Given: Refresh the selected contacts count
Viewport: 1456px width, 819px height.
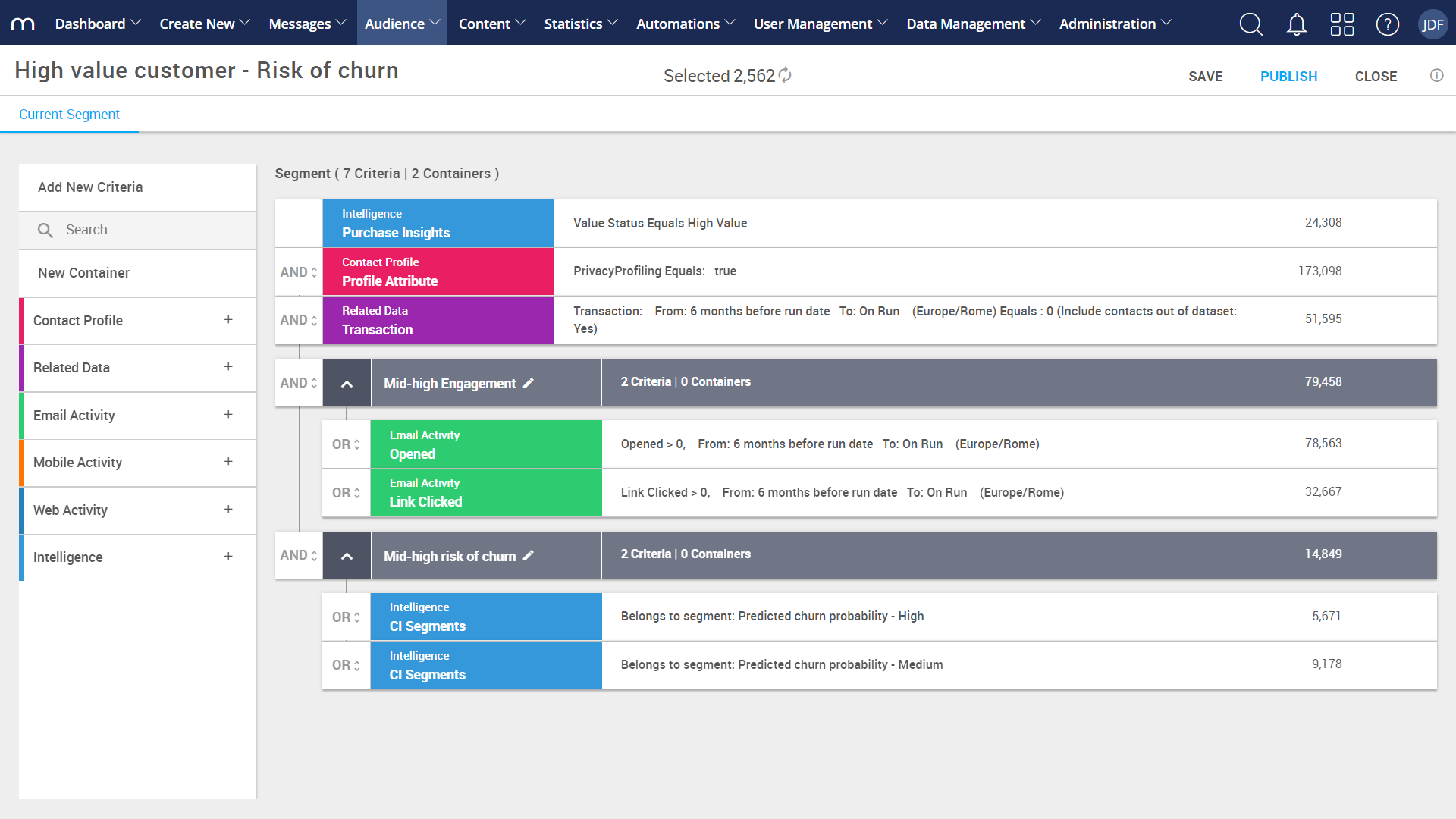Looking at the screenshot, I should click(786, 75).
